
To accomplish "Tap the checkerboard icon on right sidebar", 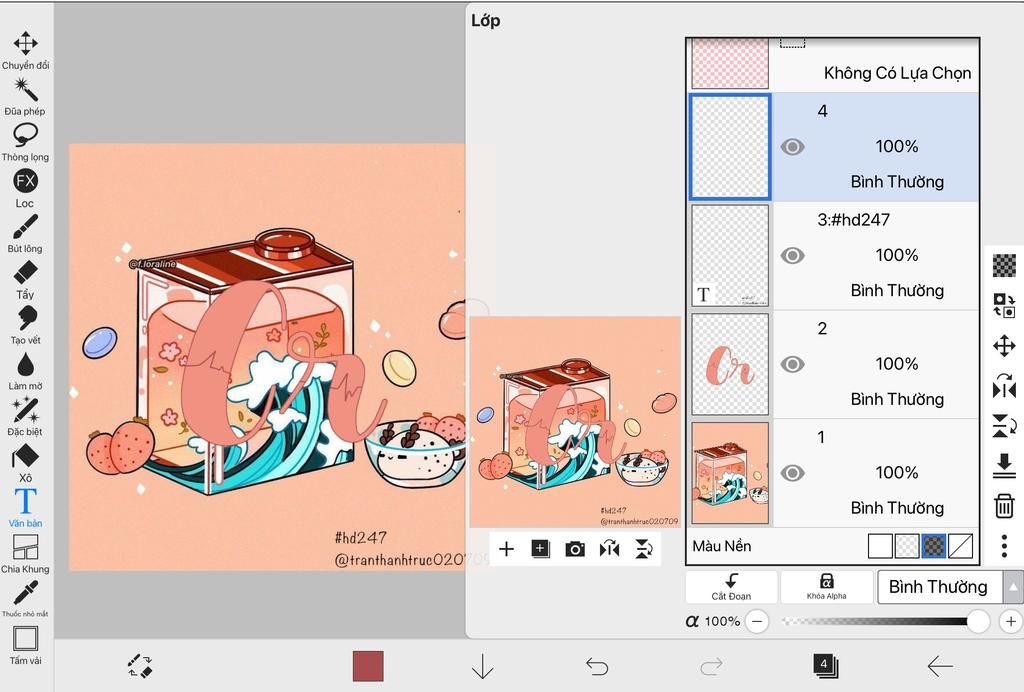I will click(x=1004, y=266).
